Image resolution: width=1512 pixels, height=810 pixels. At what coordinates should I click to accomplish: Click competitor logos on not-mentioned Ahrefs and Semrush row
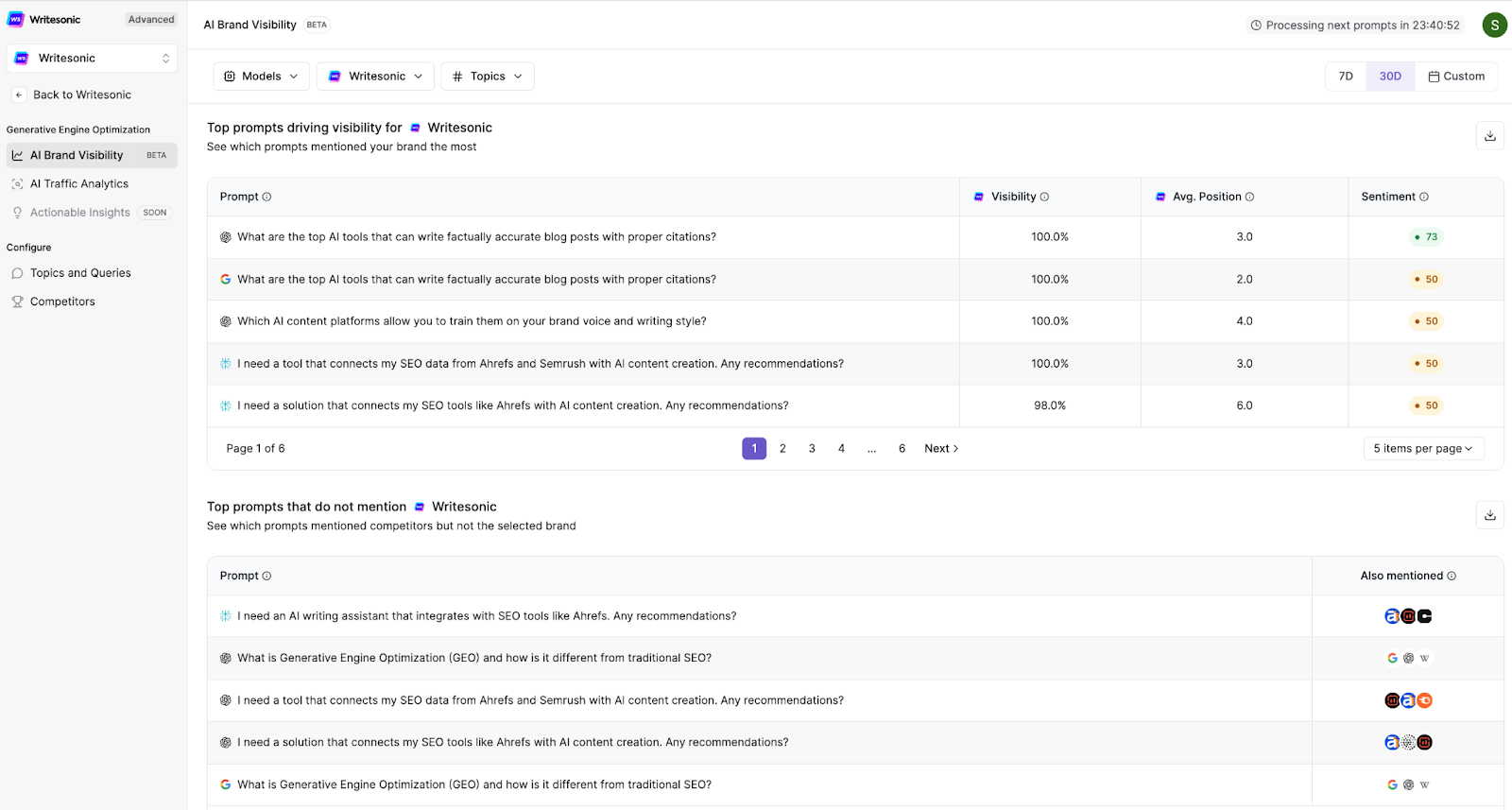1408,700
